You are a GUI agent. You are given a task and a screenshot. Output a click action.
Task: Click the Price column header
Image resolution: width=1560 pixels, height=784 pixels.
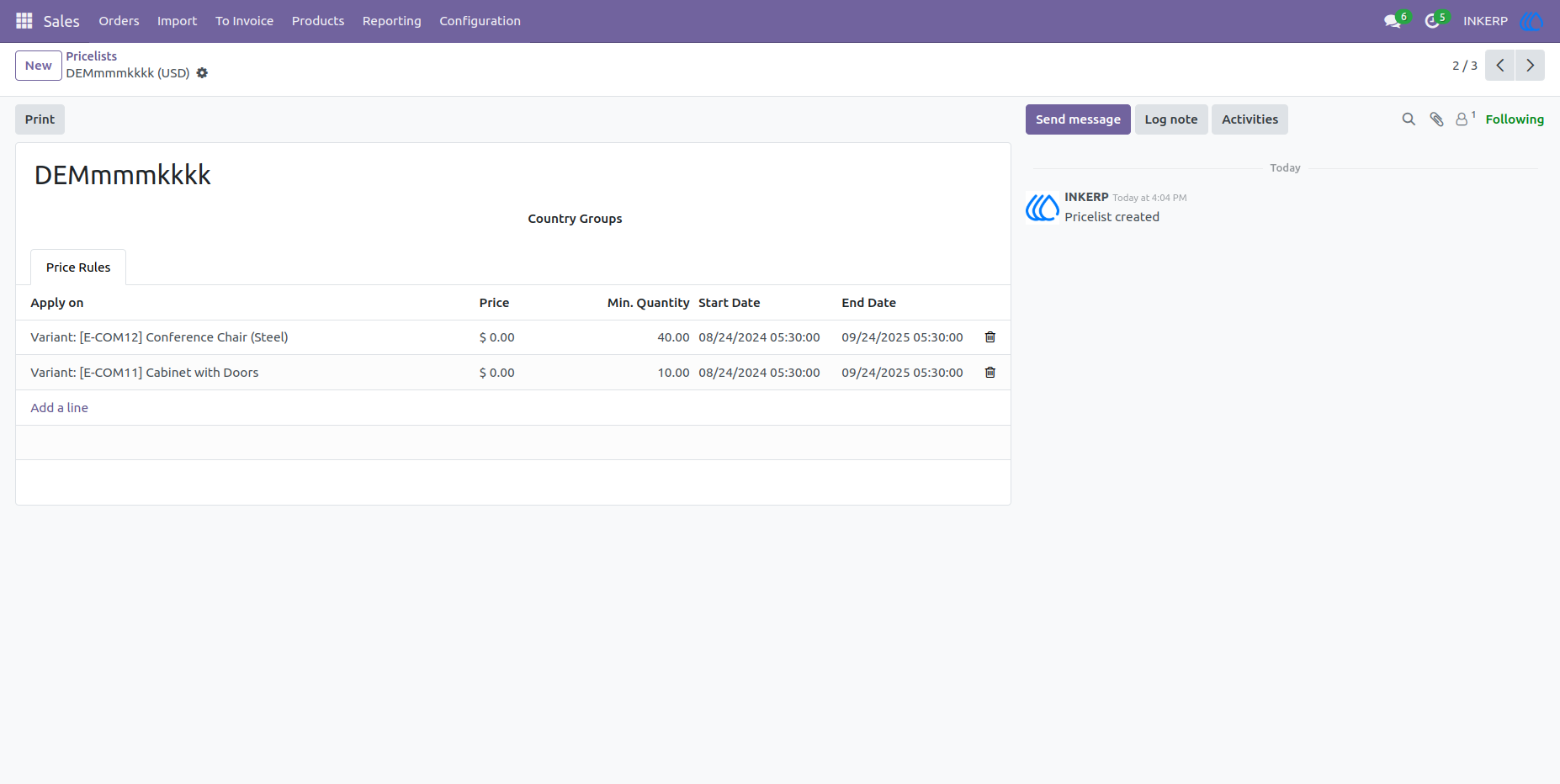pos(494,303)
